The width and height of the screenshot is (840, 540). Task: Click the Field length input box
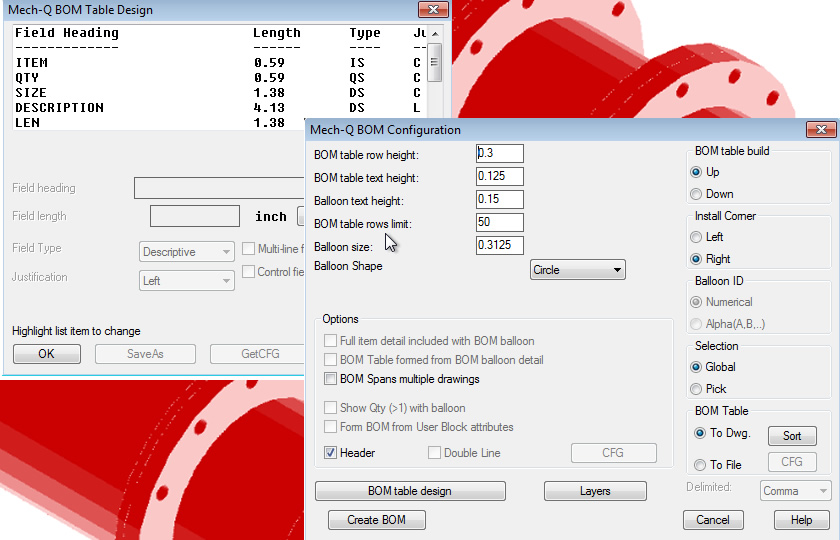(x=195, y=216)
